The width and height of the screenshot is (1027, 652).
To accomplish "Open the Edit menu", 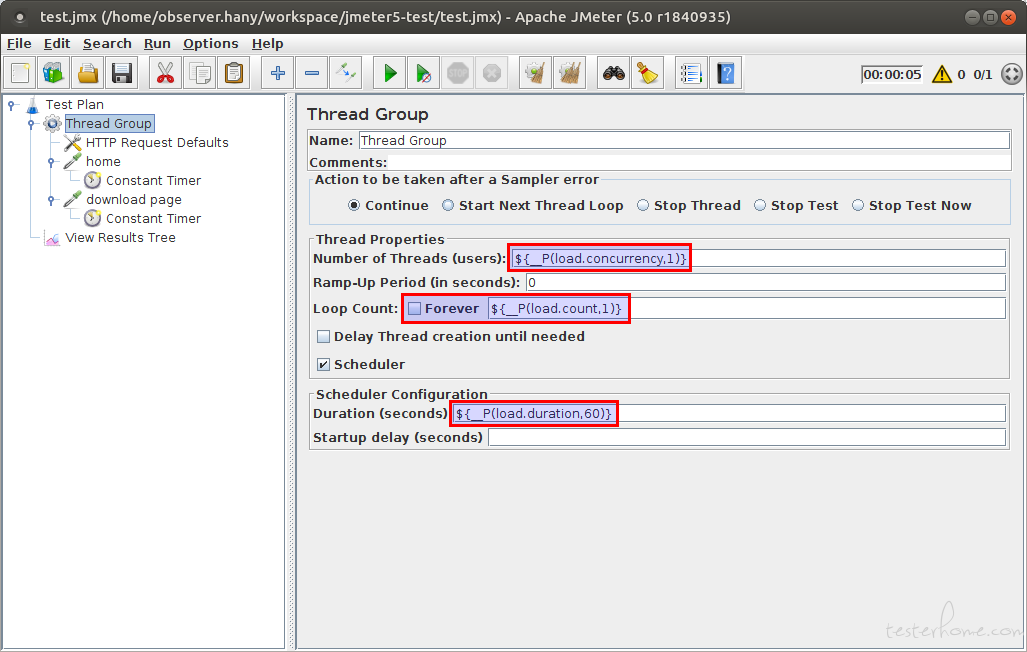I will tap(57, 44).
